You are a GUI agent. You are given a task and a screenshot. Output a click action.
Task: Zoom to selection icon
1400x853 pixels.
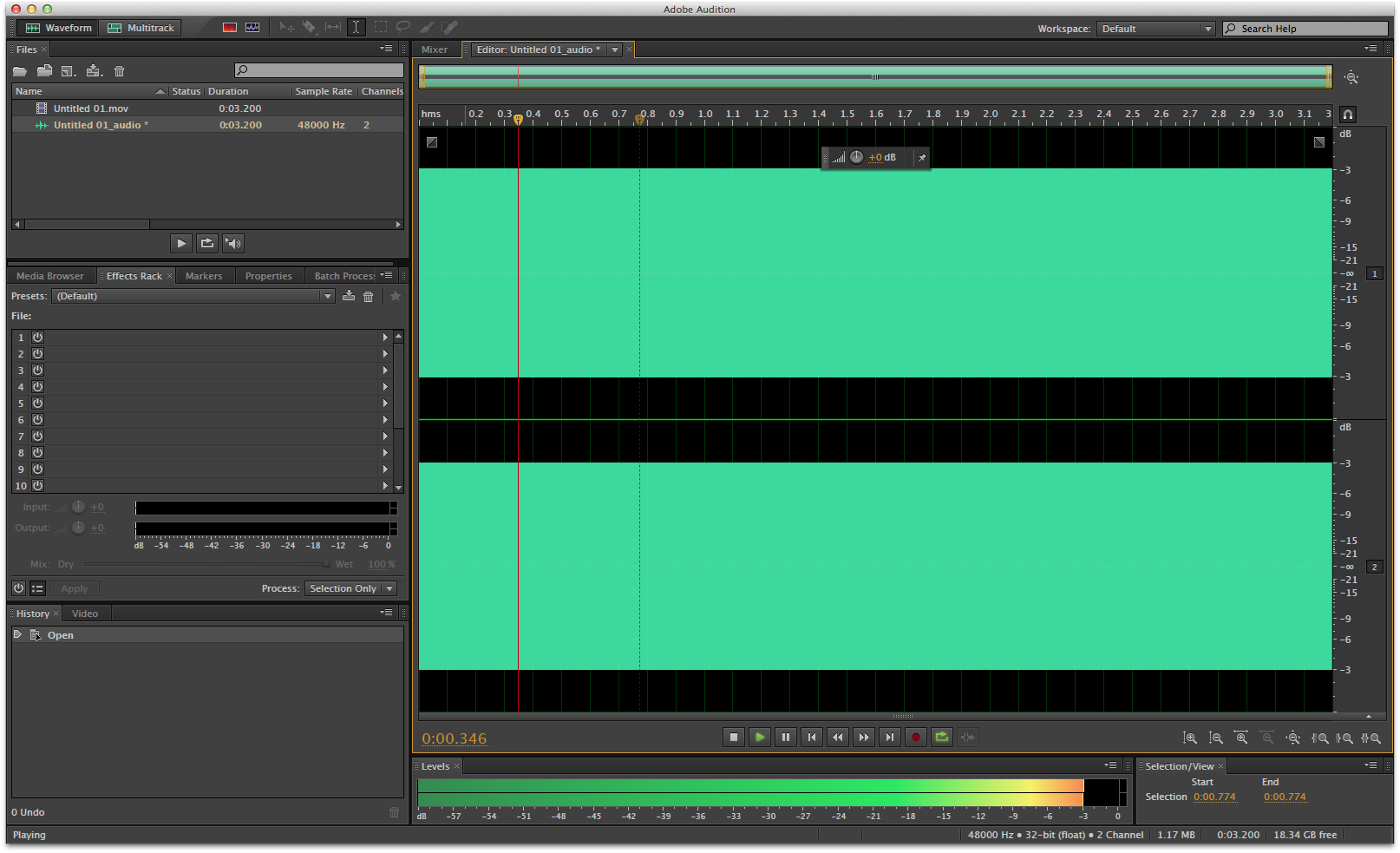point(1371,738)
